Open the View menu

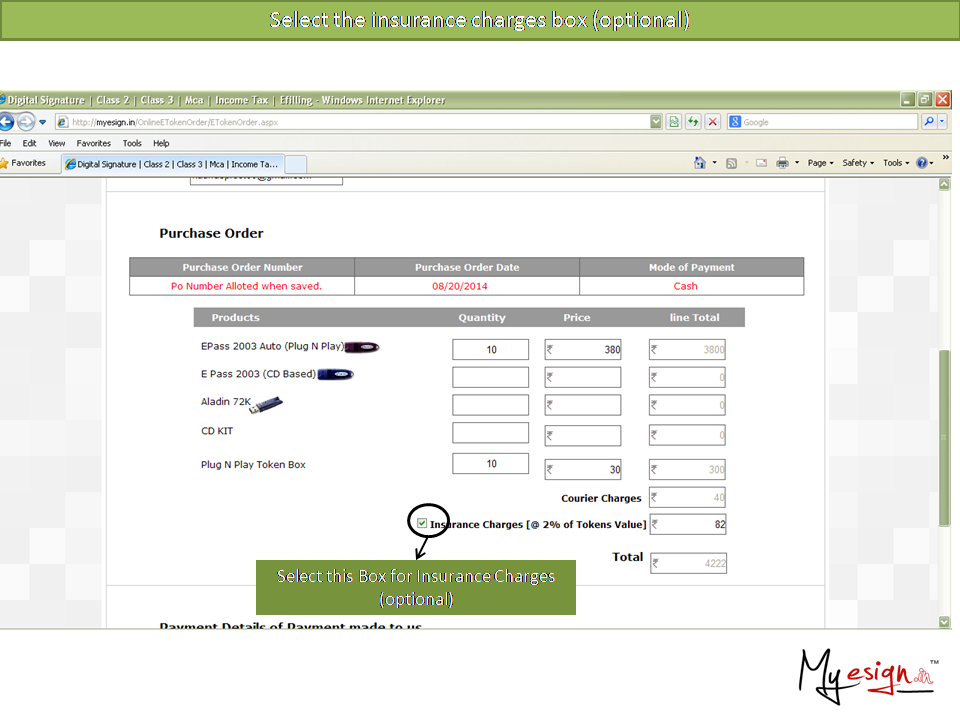(x=57, y=144)
